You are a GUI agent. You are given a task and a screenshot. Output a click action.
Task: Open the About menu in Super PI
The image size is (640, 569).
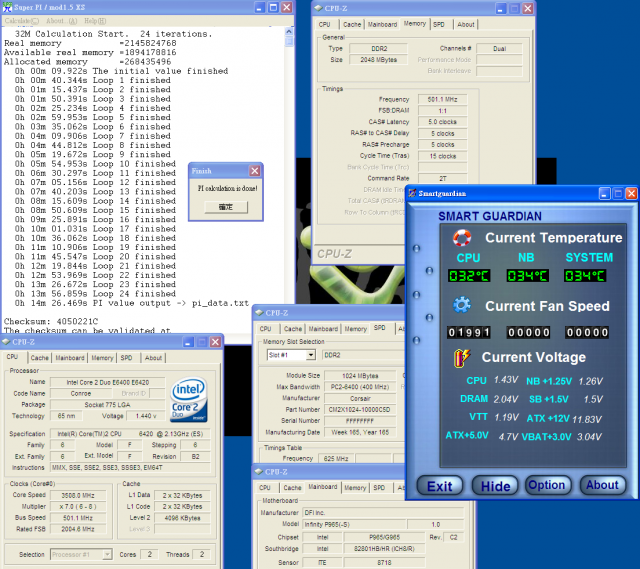pos(62,21)
